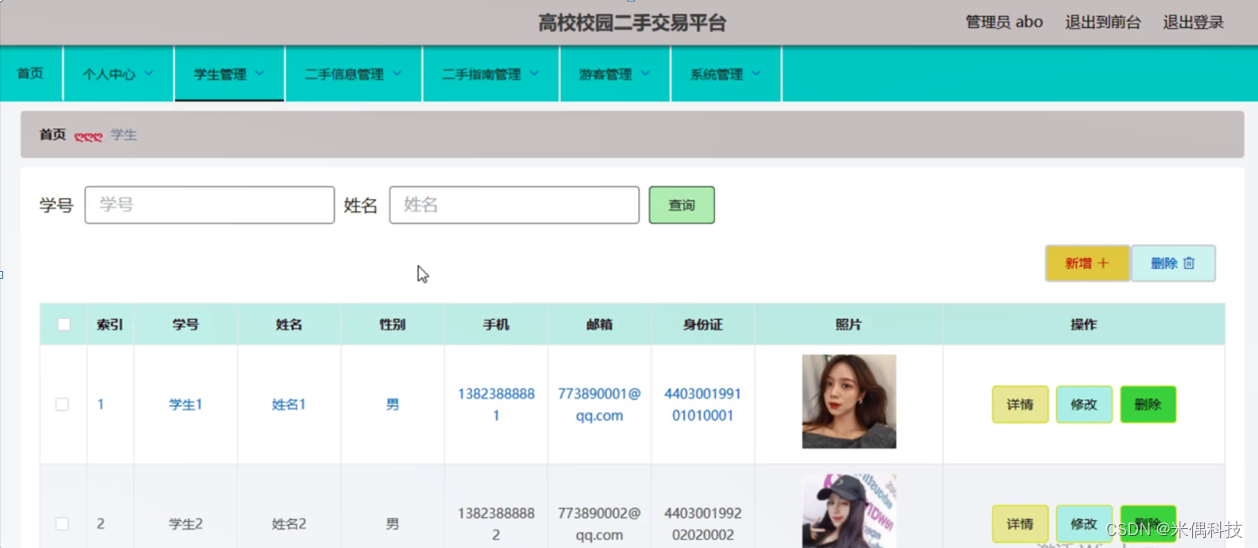
Task: Open the 首页 menu item
Action: (31, 73)
